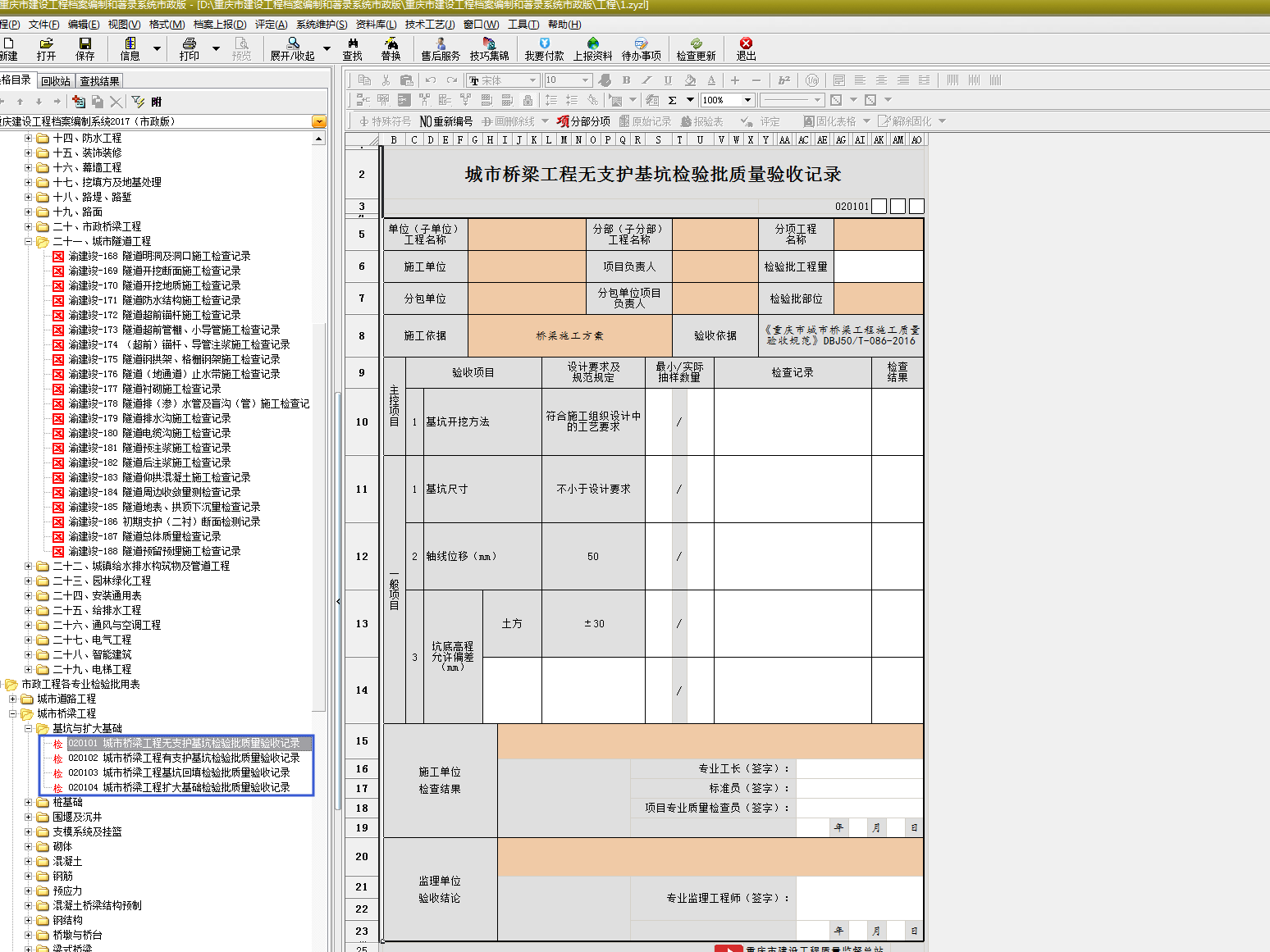Select 渝建竣-177 隧道衬砌施工检查记录
Screen dimensions: 1270x952
coord(144,389)
